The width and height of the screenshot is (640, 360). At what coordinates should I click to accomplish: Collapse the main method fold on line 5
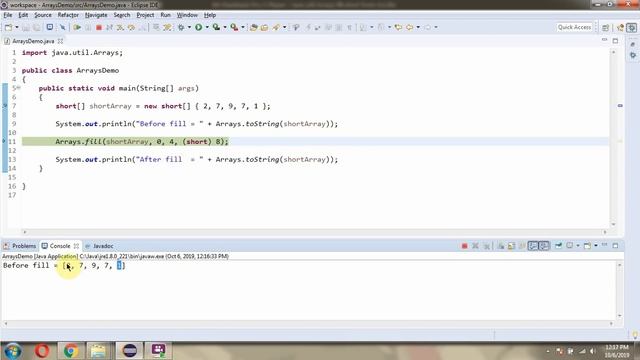tap(19, 88)
